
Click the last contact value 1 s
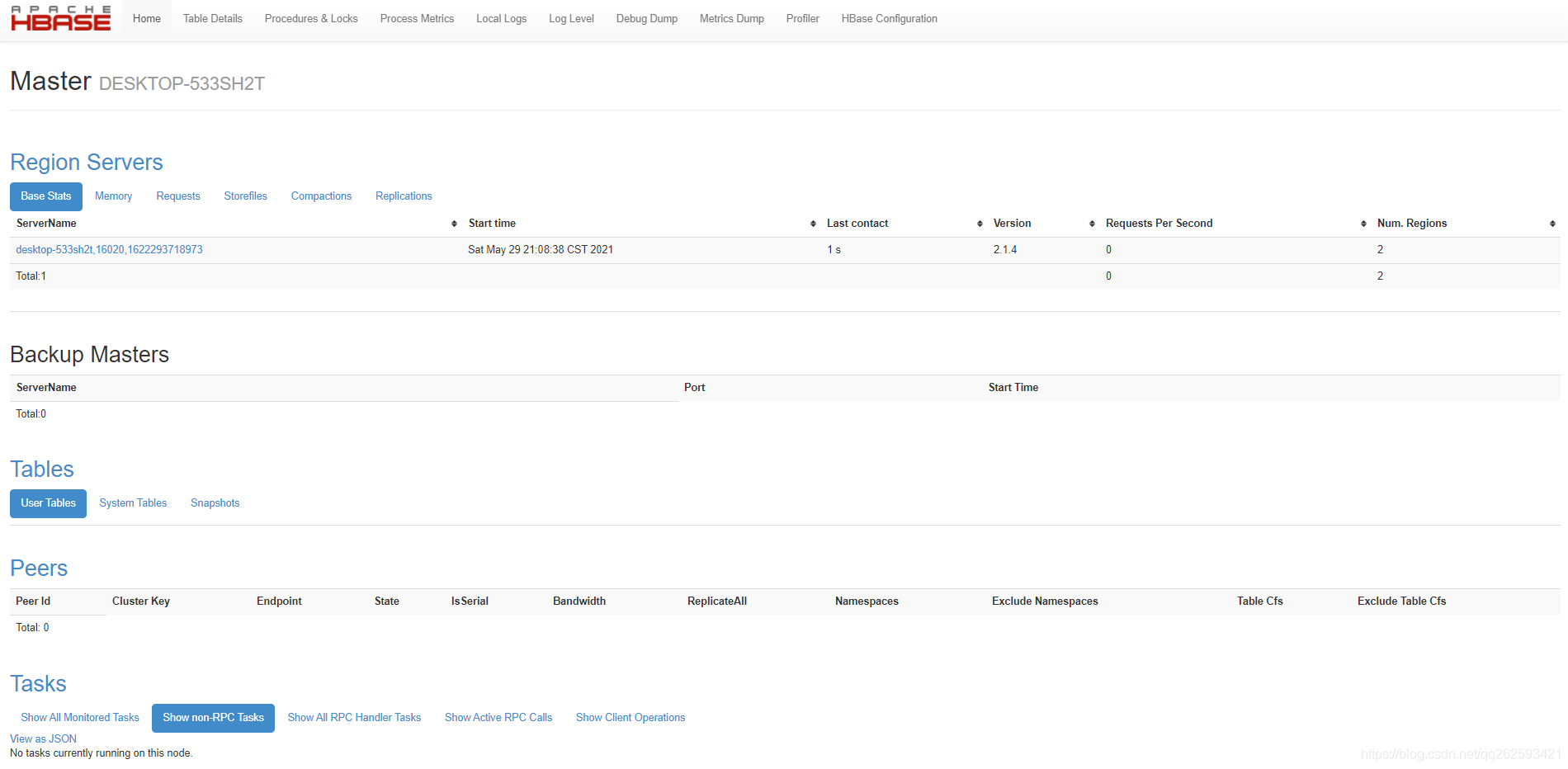[834, 250]
